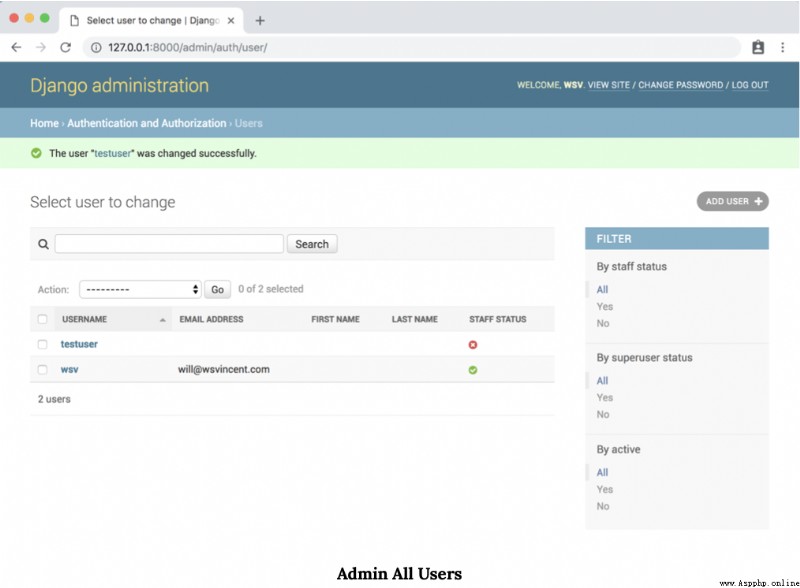Open the browser three-dot menu

783,47
